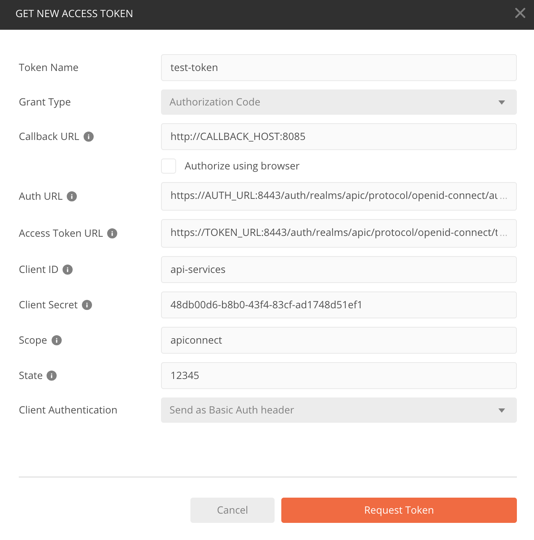Click the Client ID info icon
The width and height of the screenshot is (534, 540).
pos(67,270)
